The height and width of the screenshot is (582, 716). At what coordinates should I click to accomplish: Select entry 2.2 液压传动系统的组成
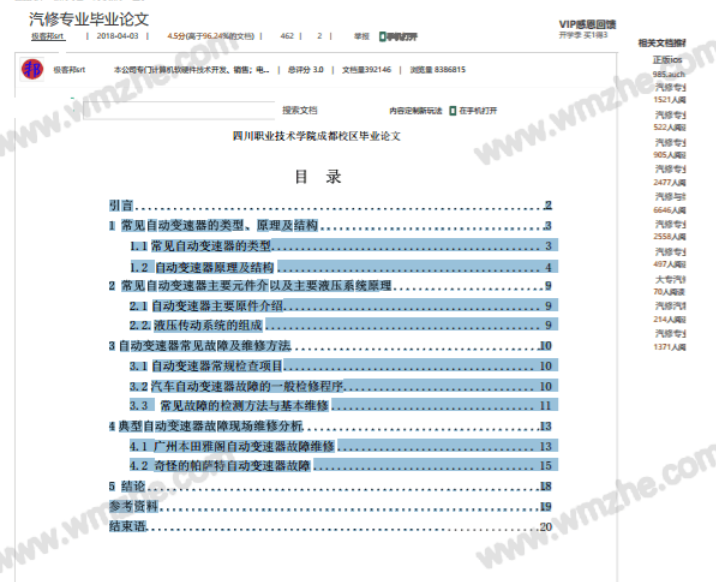343,325
